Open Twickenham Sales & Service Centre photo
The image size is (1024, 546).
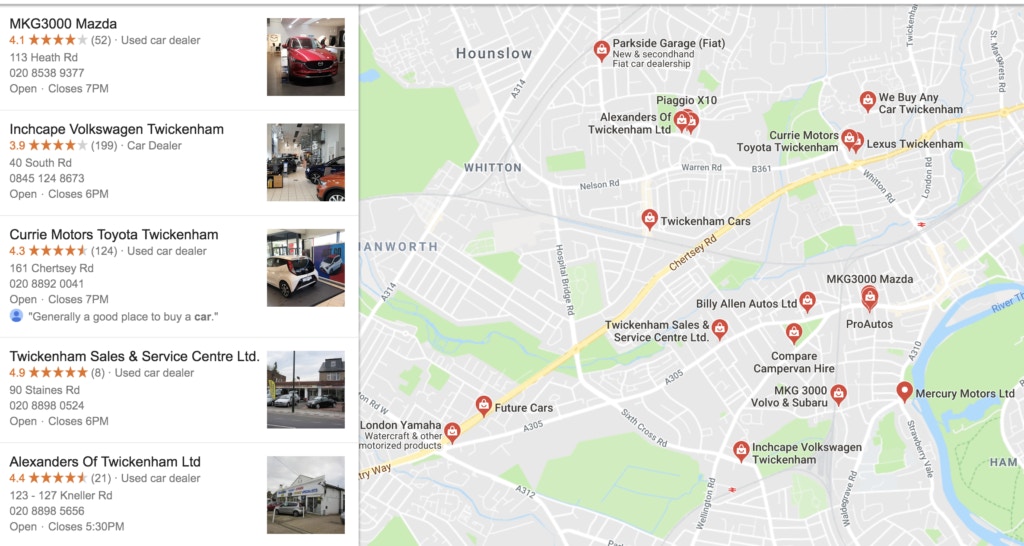tap(306, 389)
